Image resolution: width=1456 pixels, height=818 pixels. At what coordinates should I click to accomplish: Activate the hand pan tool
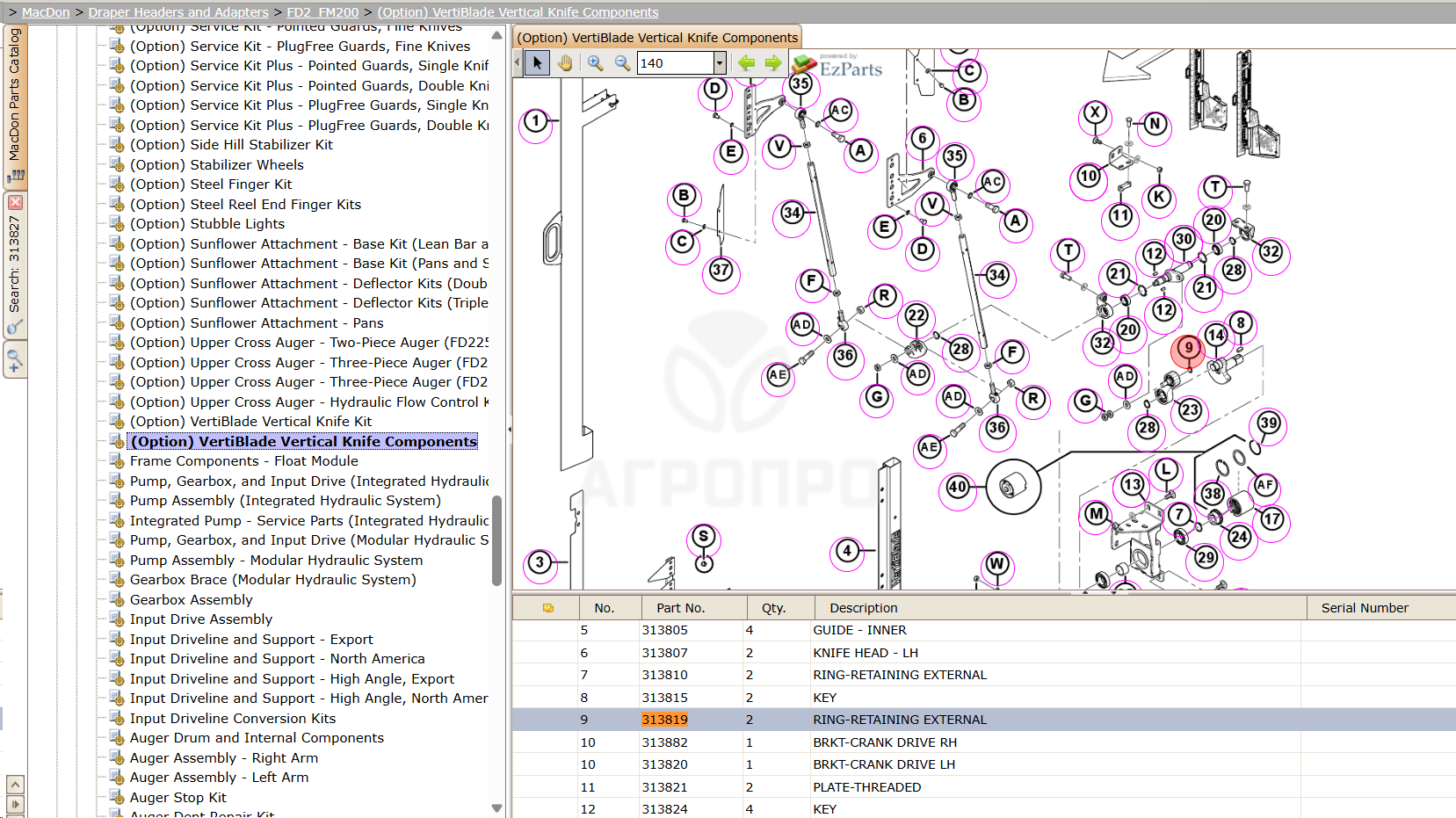565,63
